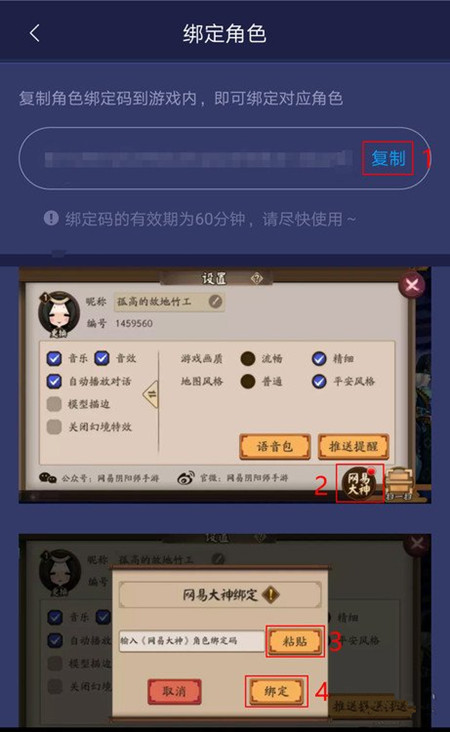Click the blurred binding code field

(198, 158)
